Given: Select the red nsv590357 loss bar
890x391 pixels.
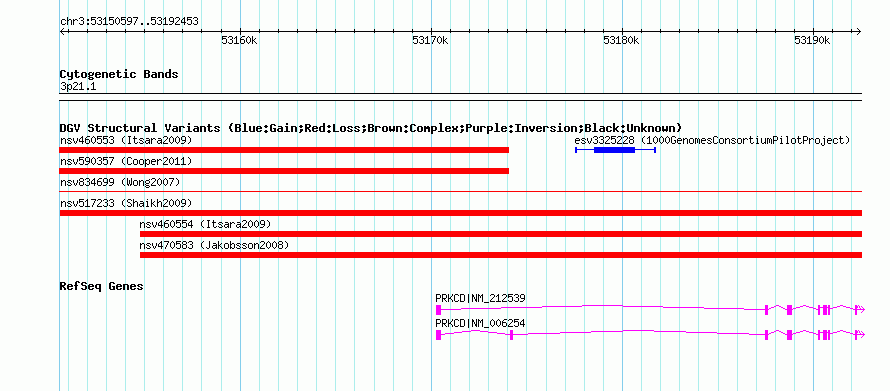Looking at the screenshot, I should pyautogui.click(x=284, y=171).
